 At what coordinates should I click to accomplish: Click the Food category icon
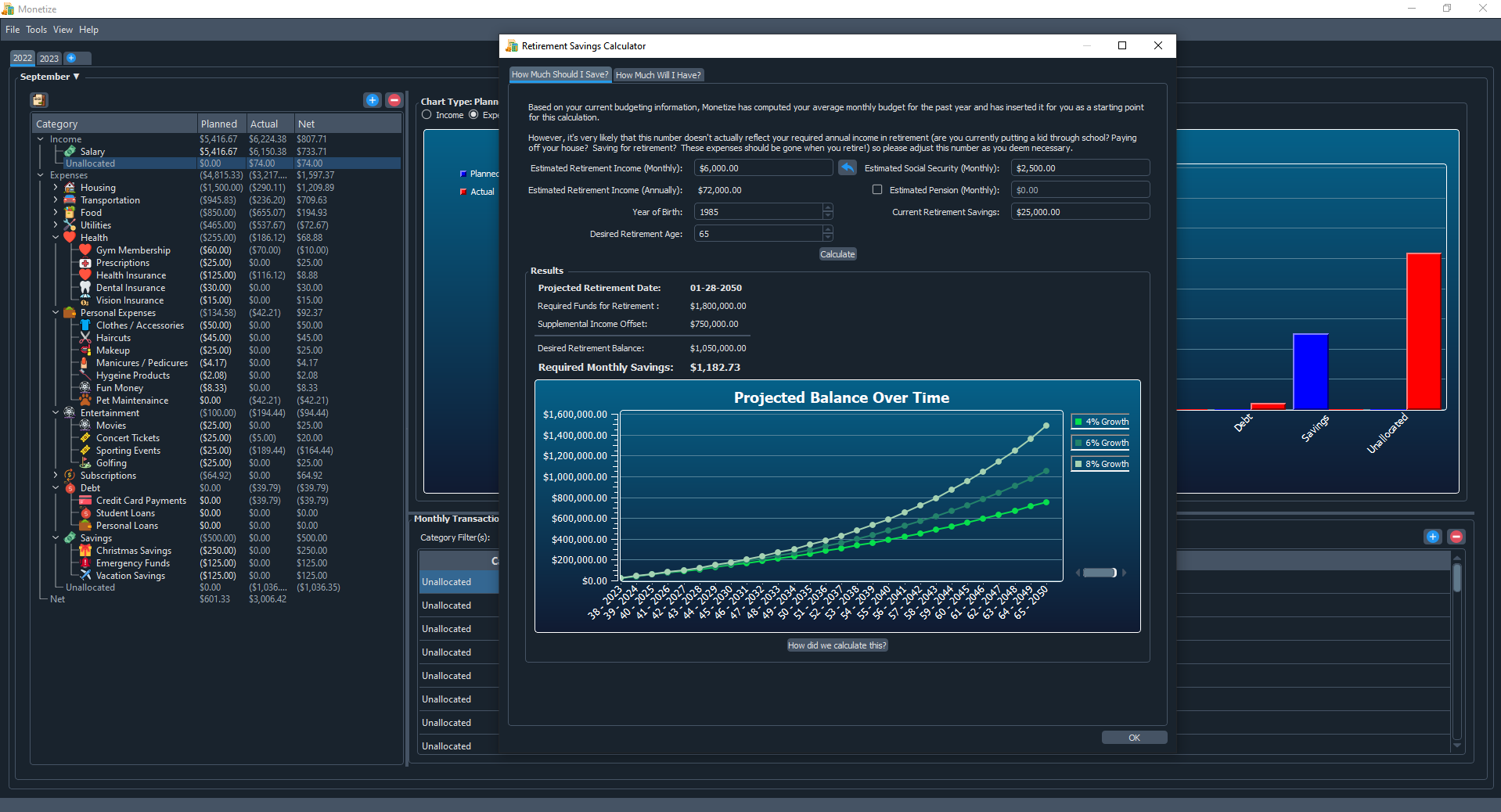coord(70,213)
